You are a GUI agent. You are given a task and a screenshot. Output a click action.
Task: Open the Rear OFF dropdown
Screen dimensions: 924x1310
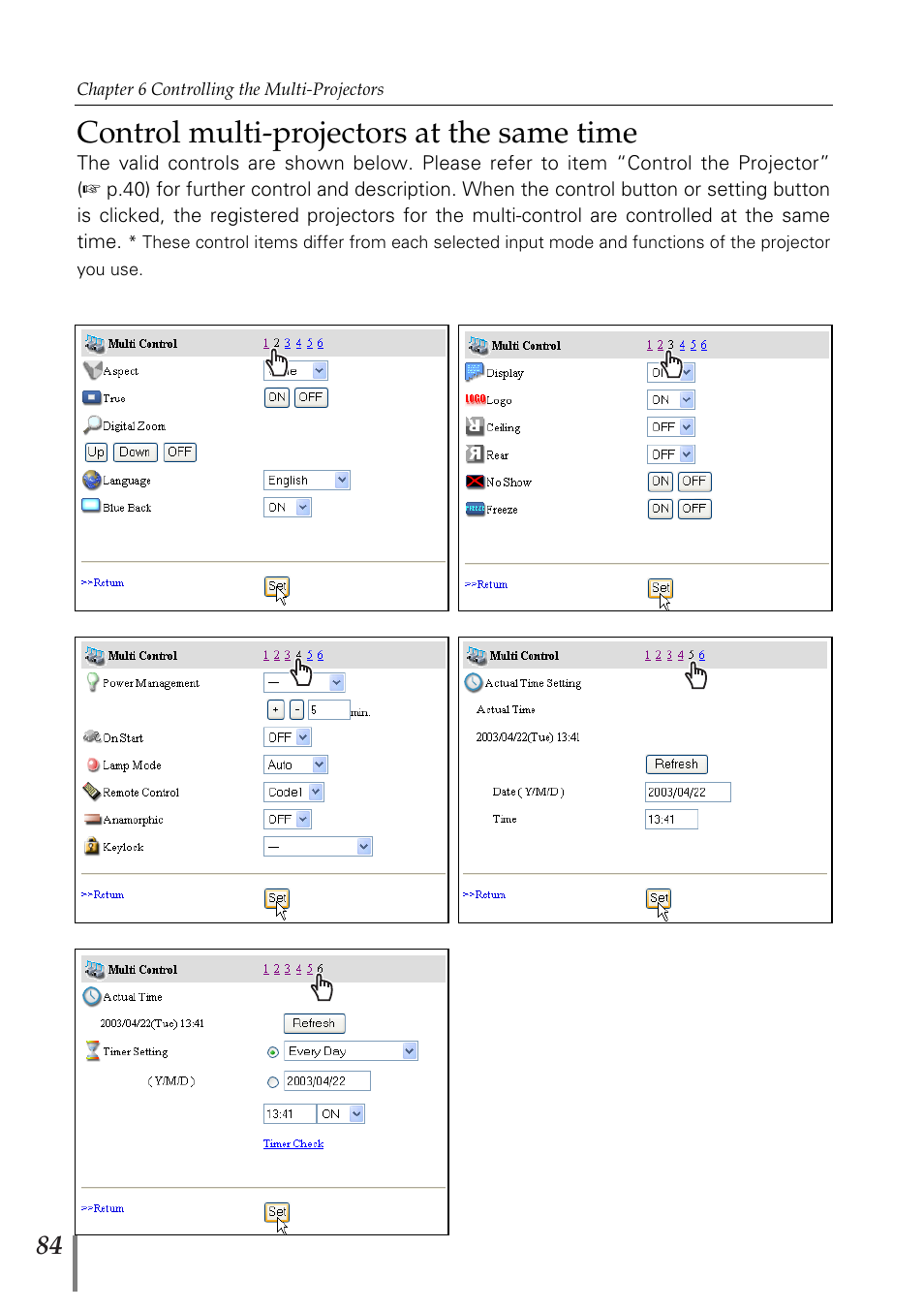[671, 453]
